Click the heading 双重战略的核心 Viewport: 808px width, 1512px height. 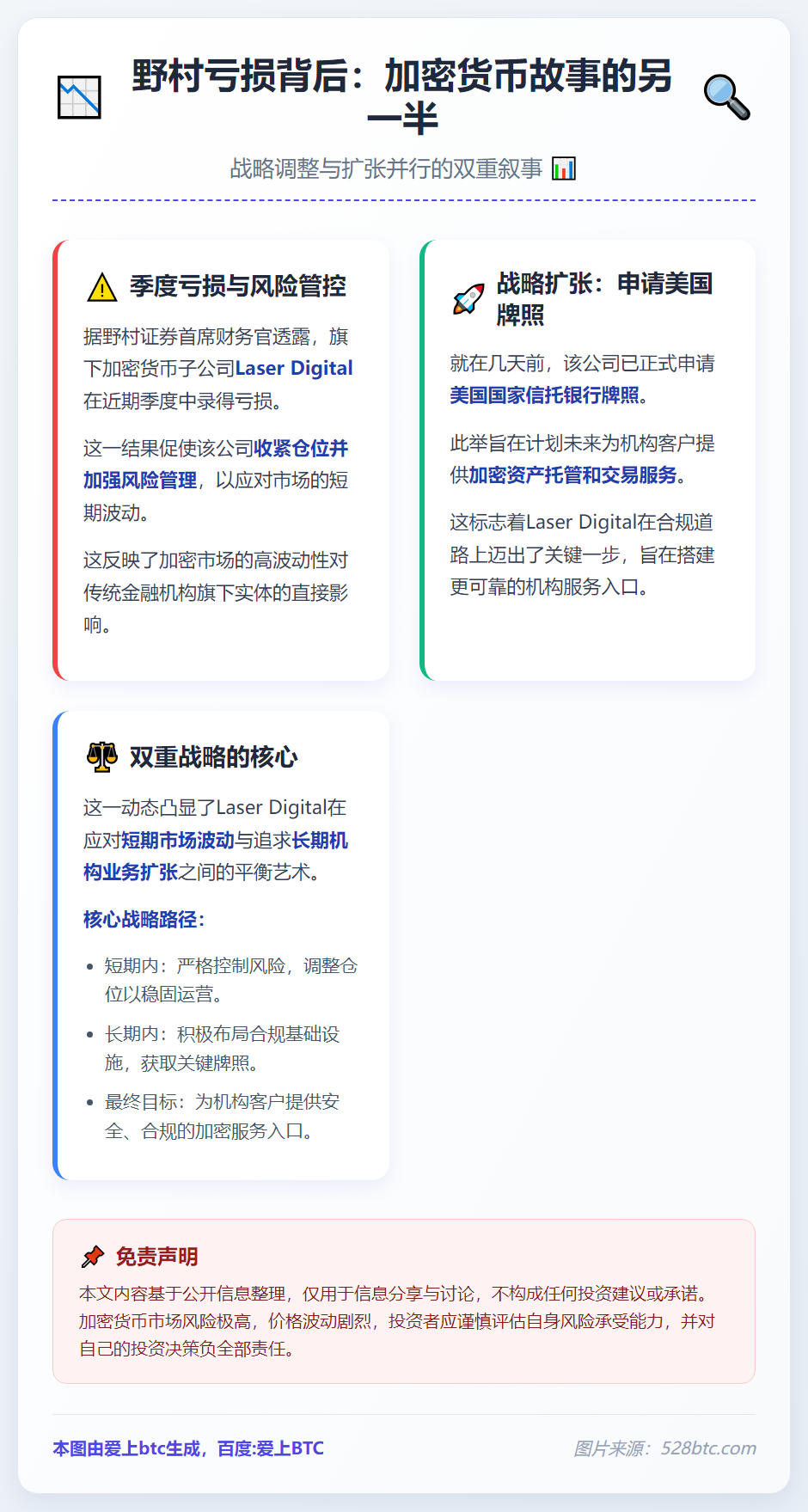click(x=214, y=757)
